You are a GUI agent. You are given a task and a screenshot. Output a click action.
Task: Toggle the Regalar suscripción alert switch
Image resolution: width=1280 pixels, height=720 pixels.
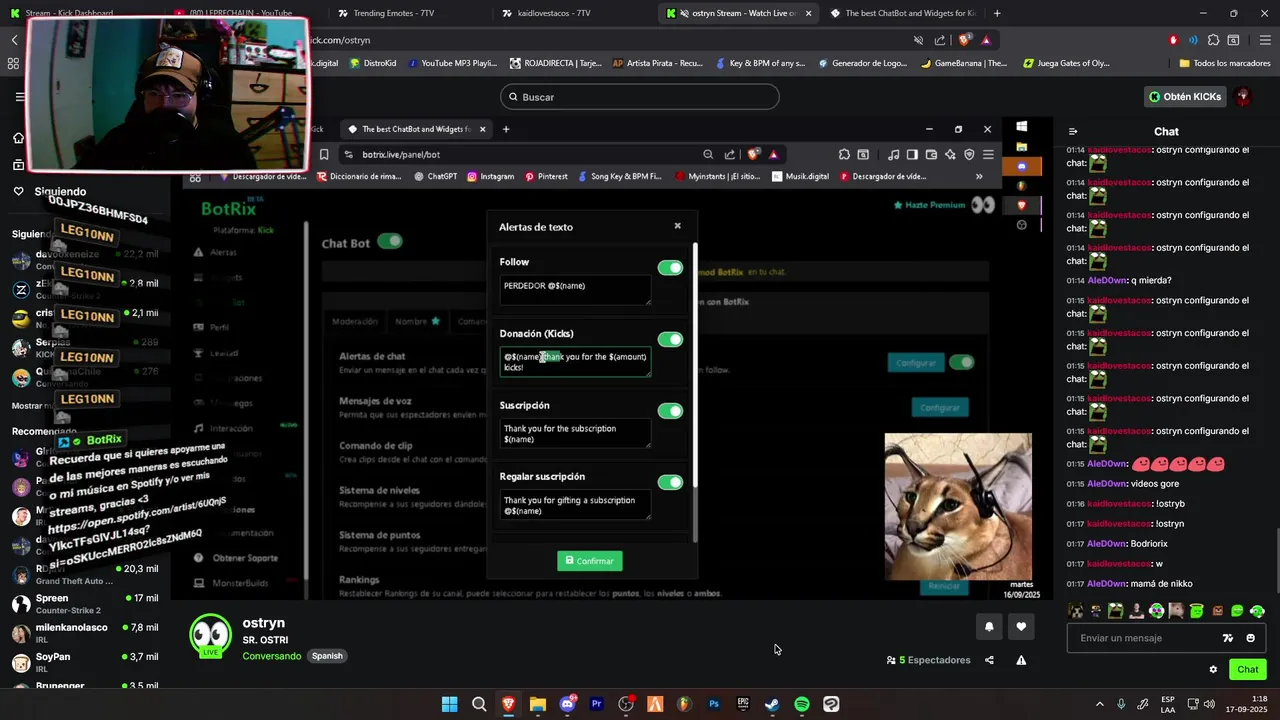coord(670,483)
